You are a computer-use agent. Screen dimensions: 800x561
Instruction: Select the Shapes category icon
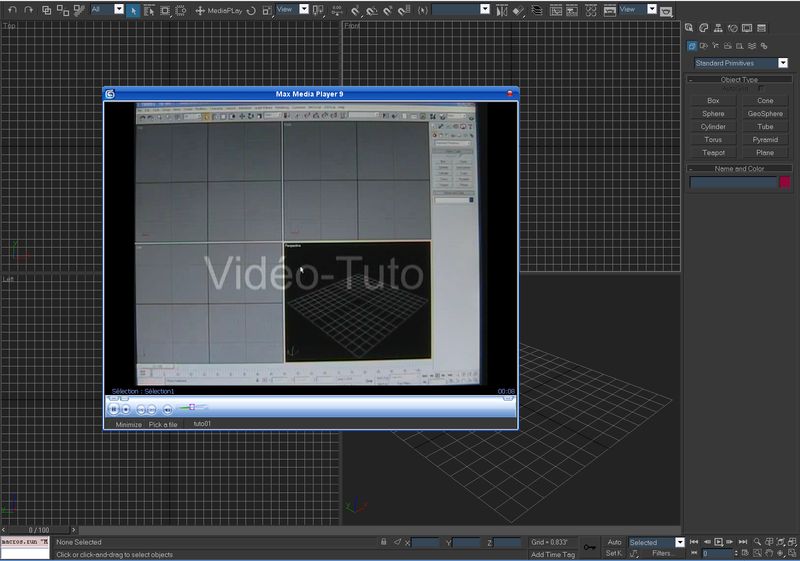click(x=704, y=46)
